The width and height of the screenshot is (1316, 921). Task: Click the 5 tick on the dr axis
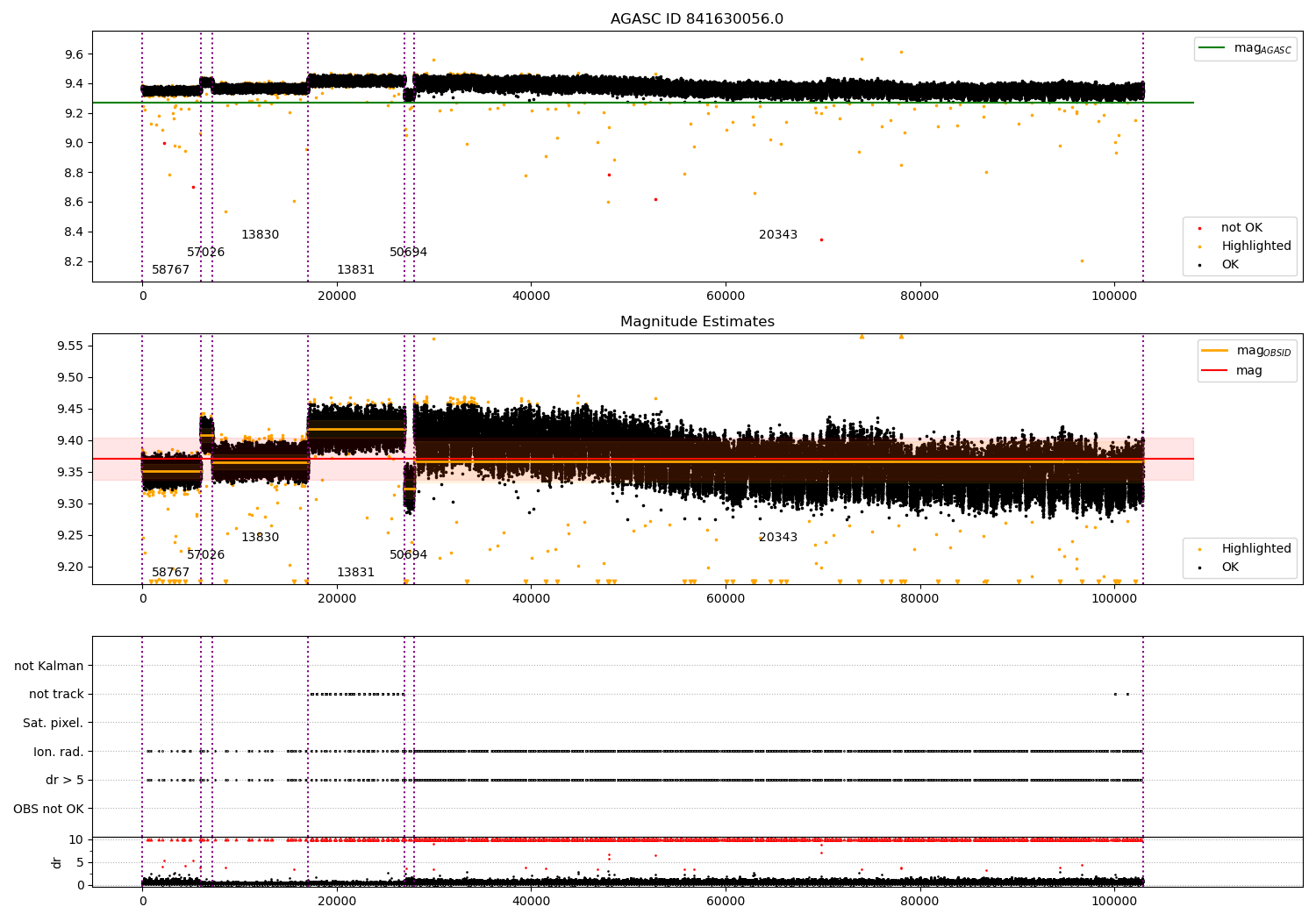(80, 862)
